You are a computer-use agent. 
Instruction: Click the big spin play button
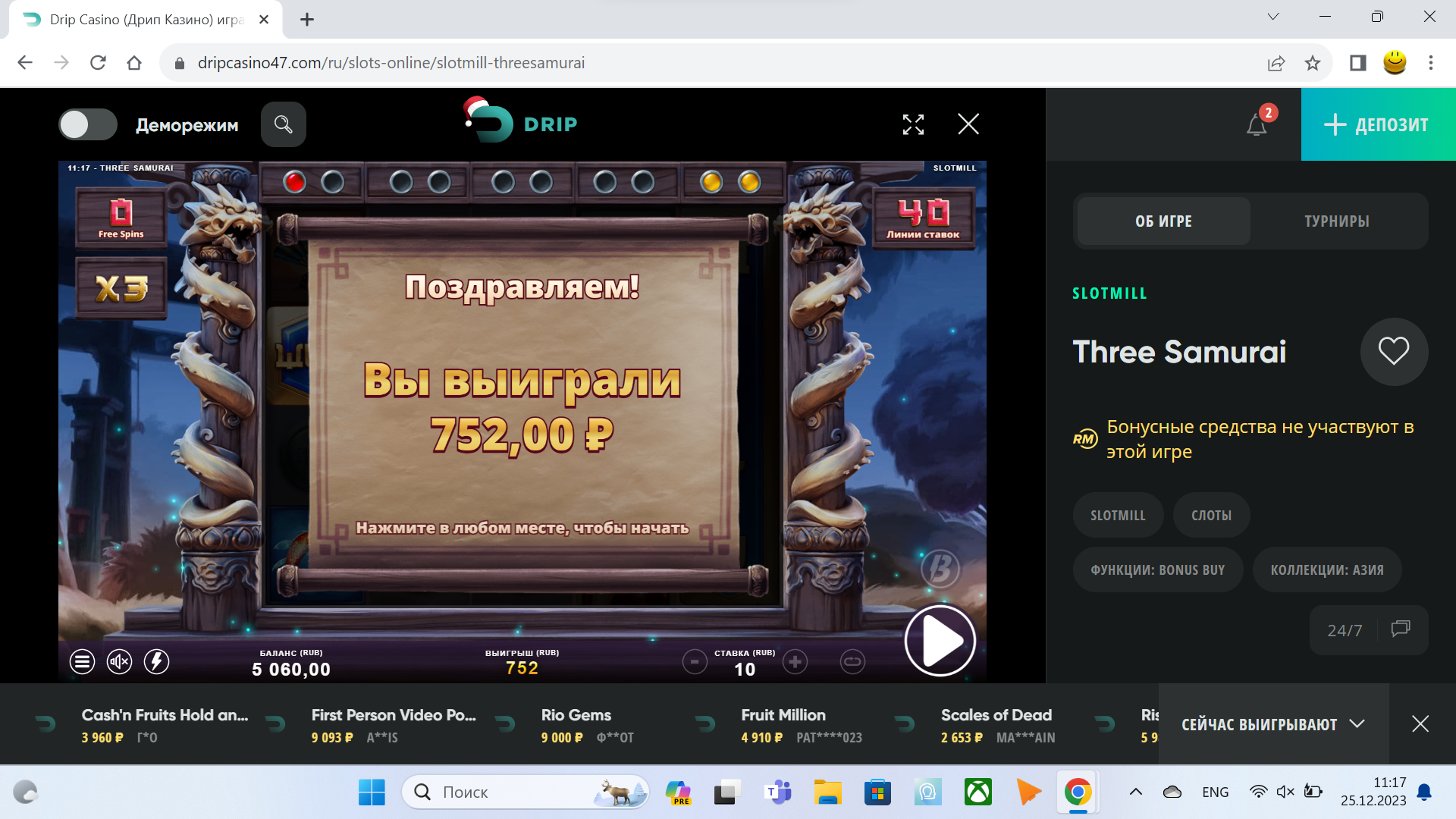(940, 641)
